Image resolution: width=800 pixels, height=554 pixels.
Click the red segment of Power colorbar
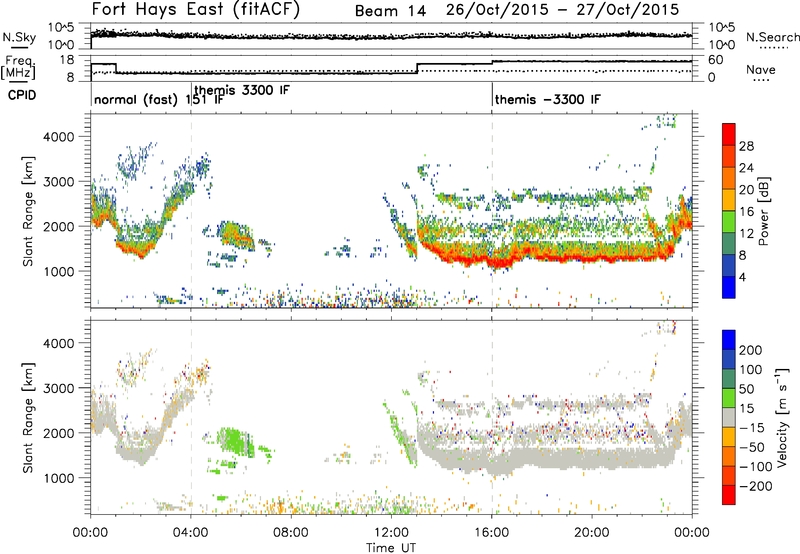pos(729,134)
